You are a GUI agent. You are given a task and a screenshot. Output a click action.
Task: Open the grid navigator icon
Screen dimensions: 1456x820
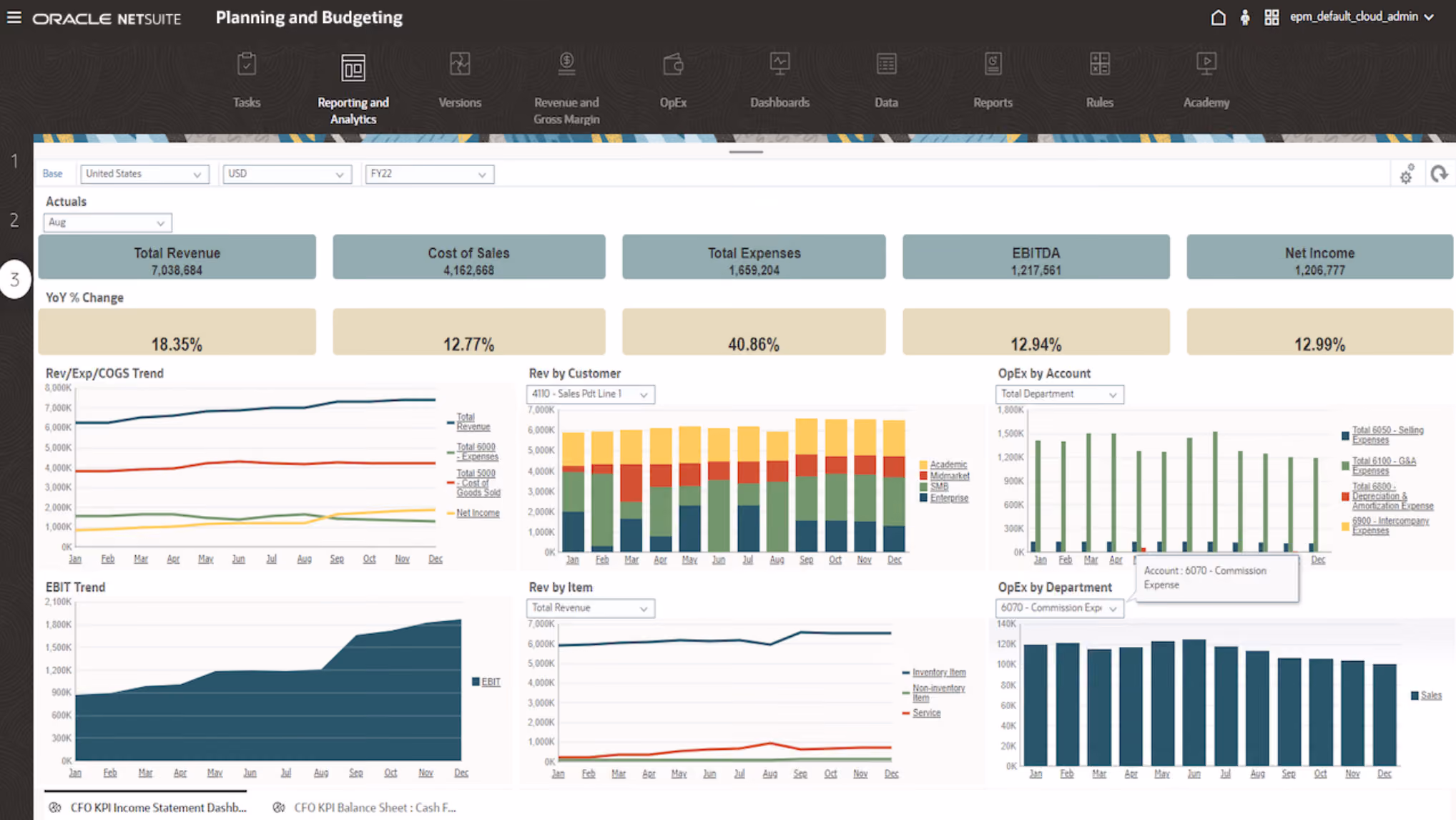point(1271,17)
